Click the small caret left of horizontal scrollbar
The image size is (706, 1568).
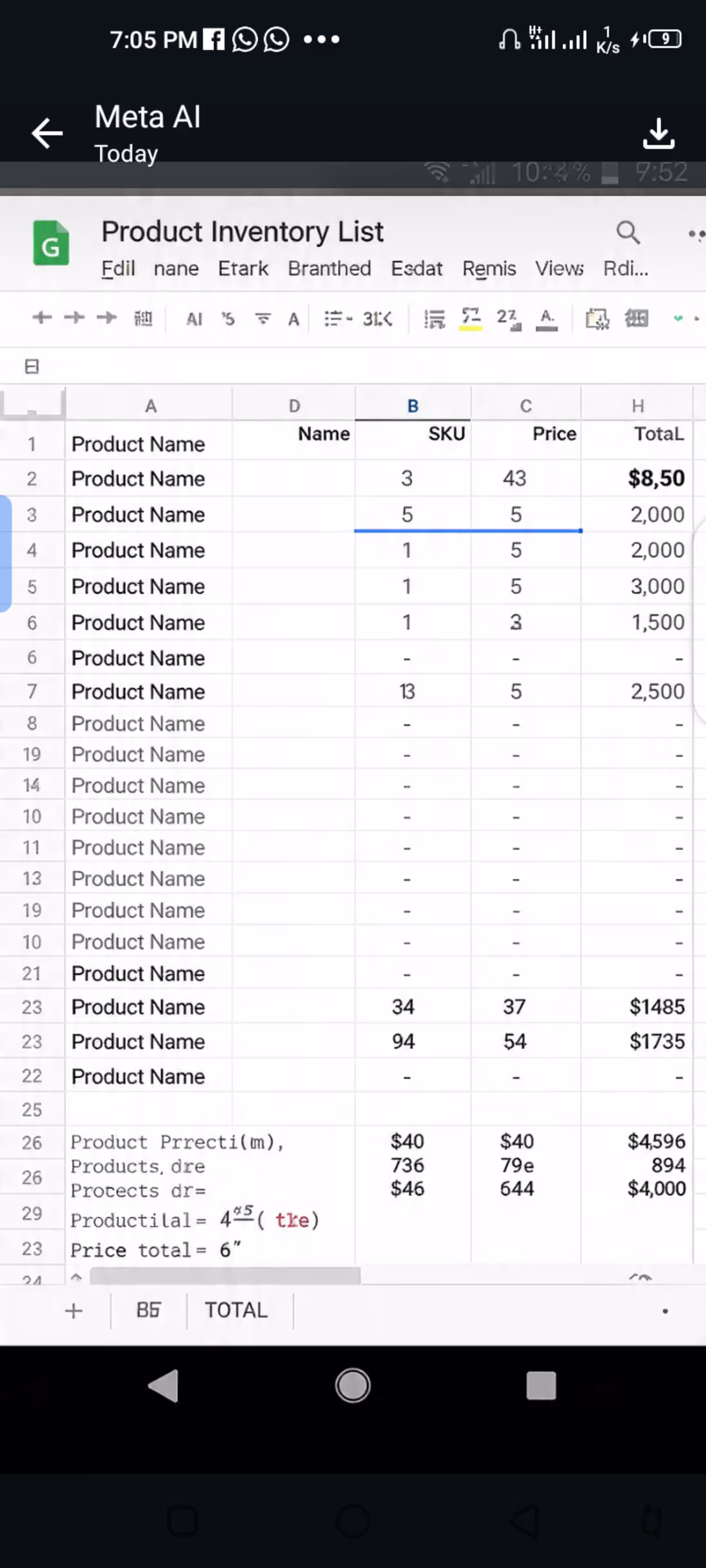tap(76, 1277)
